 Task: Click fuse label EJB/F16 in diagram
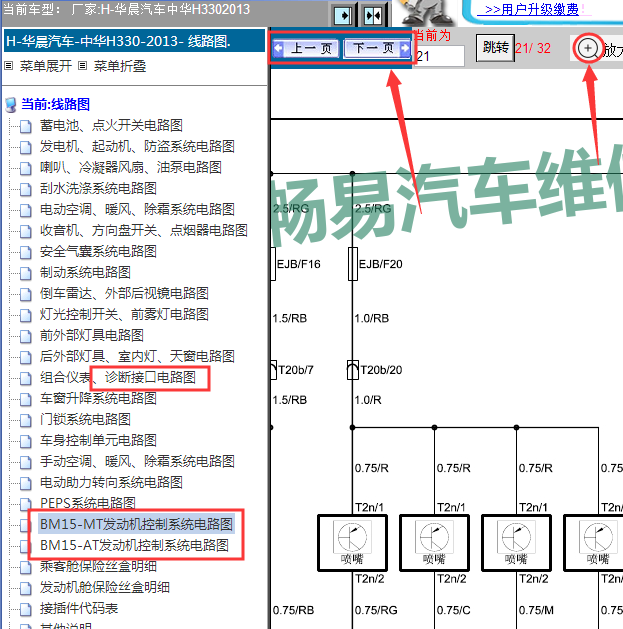(x=298, y=264)
